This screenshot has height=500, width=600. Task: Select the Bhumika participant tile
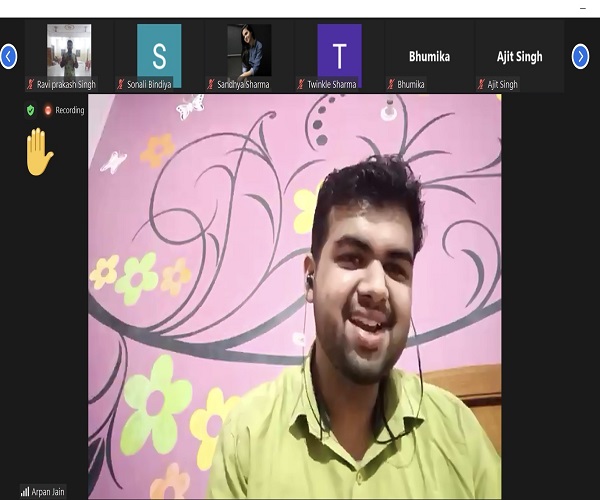coord(429,56)
